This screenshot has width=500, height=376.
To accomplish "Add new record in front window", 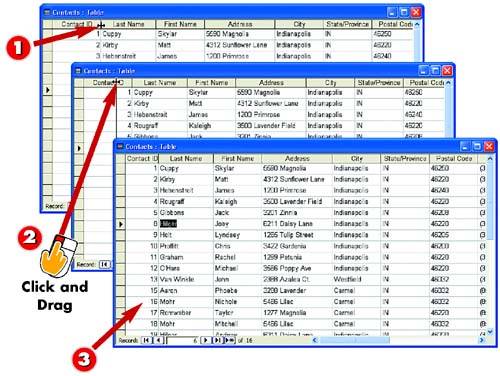I will click(x=230, y=340).
